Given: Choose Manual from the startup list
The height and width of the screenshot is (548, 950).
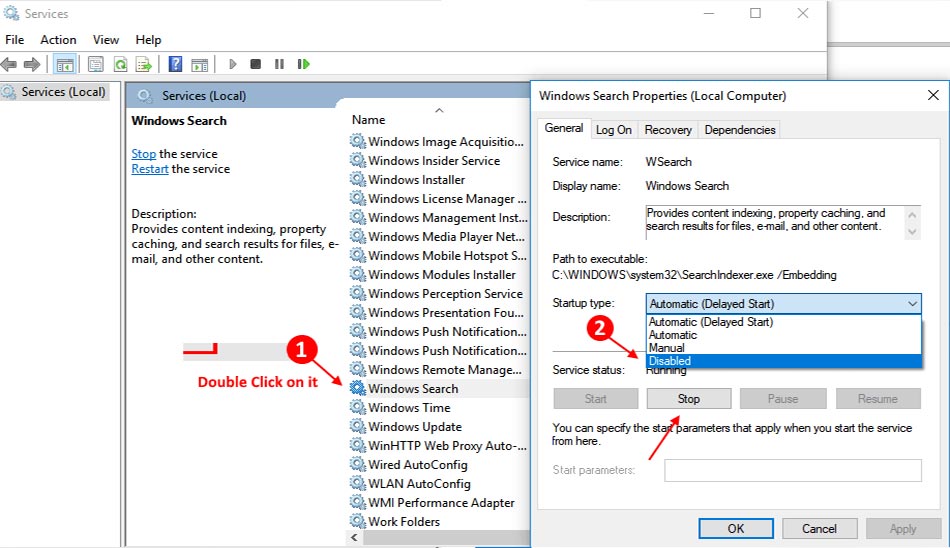Looking at the screenshot, I should 783,348.
